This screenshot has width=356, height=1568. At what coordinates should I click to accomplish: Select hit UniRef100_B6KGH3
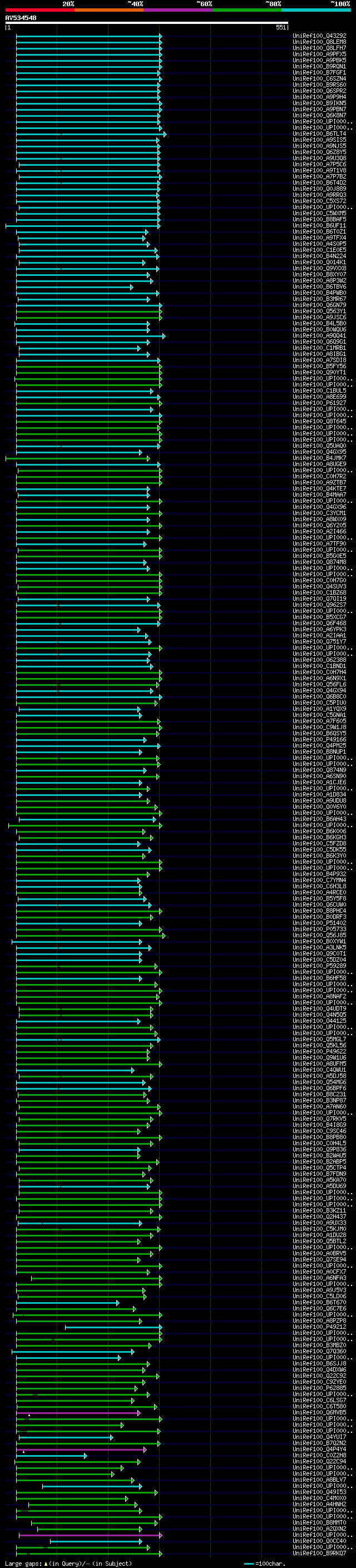(x=319, y=837)
